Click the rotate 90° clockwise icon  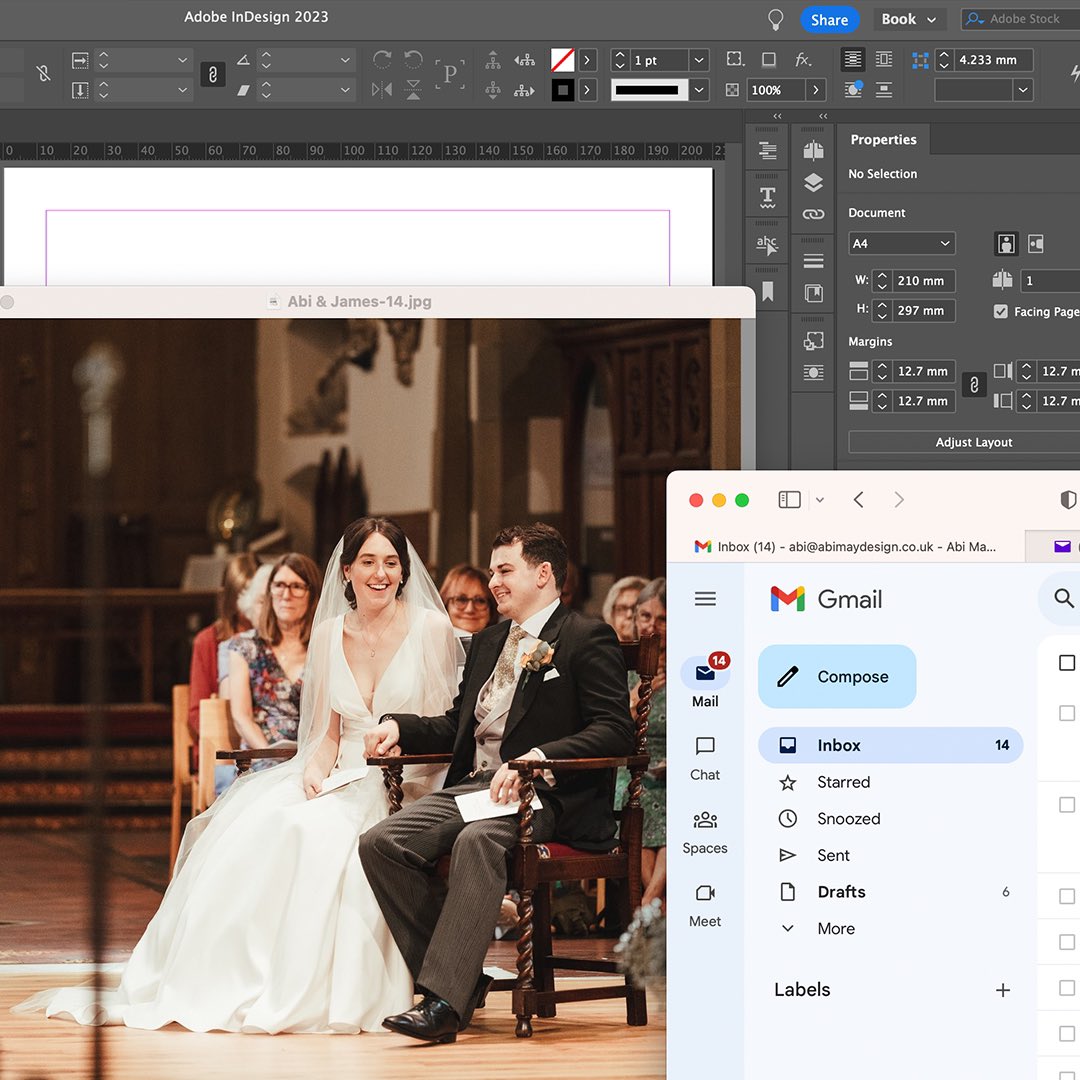point(382,60)
